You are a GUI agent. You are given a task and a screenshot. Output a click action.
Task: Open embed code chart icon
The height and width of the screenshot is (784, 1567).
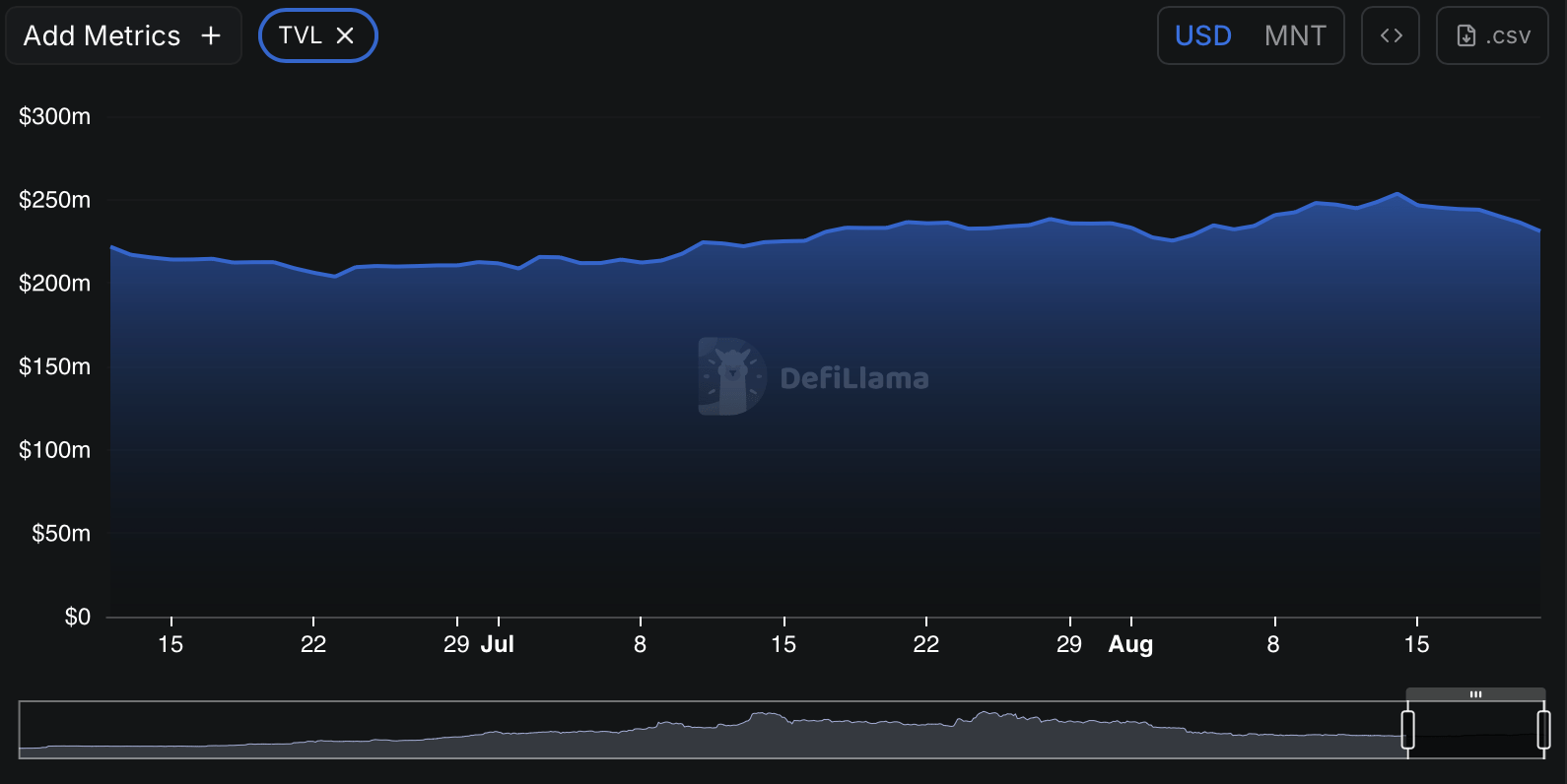(x=1391, y=35)
